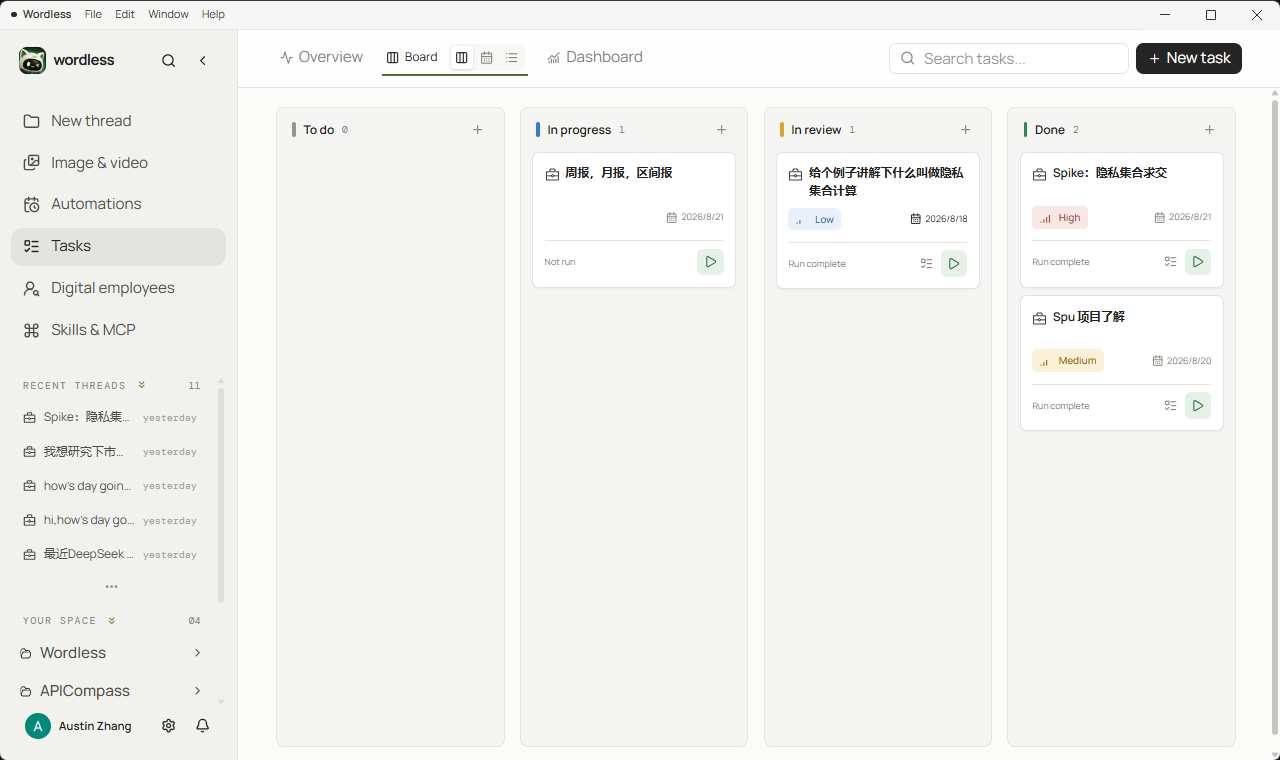Image resolution: width=1280 pixels, height=760 pixels.
Task: Click the New task button
Action: [1189, 58]
